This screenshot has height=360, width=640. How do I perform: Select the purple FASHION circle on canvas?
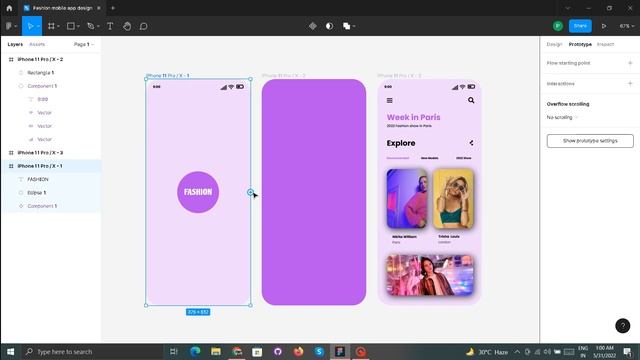(x=198, y=192)
